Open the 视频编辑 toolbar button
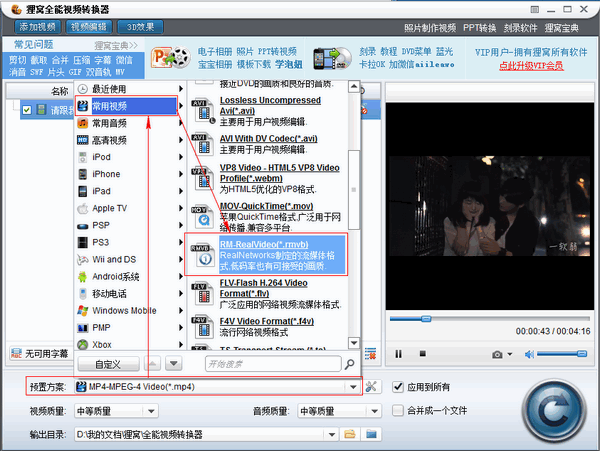The height and width of the screenshot is (451, 600). click(89, 27)
